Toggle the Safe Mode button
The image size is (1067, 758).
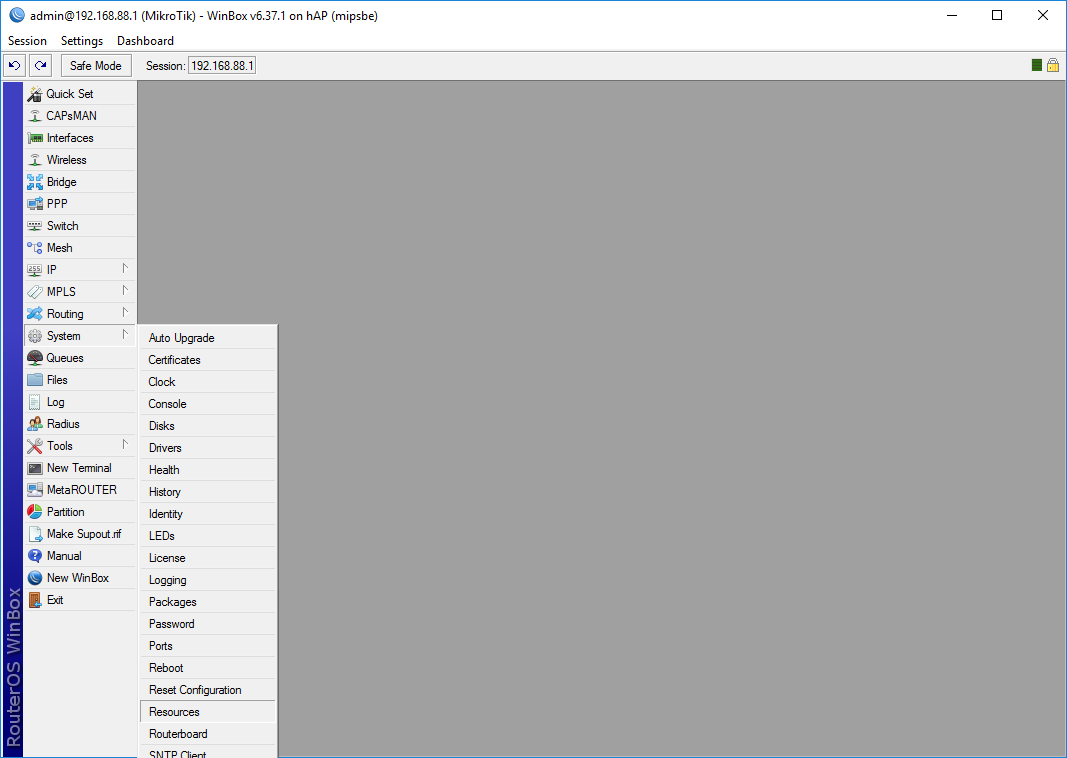(x=96, y=66)
